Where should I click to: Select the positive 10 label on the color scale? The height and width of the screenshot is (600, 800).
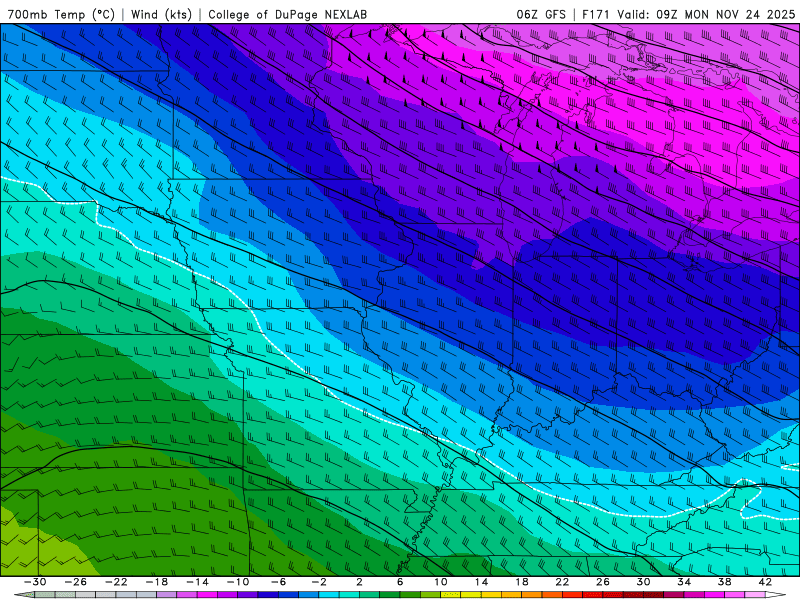(441, 582)
